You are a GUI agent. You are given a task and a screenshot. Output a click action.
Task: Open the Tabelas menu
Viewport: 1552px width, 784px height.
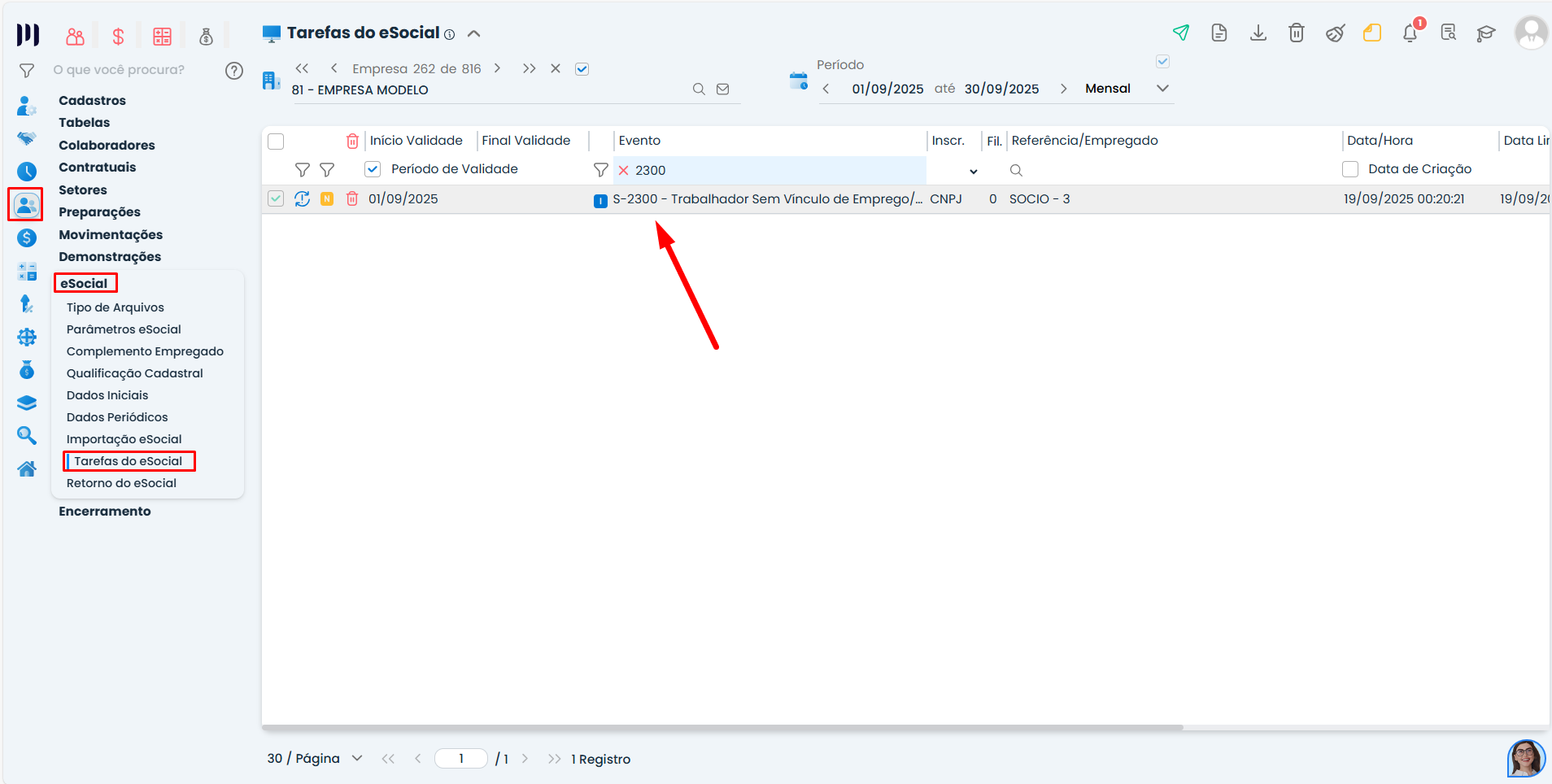84,123
